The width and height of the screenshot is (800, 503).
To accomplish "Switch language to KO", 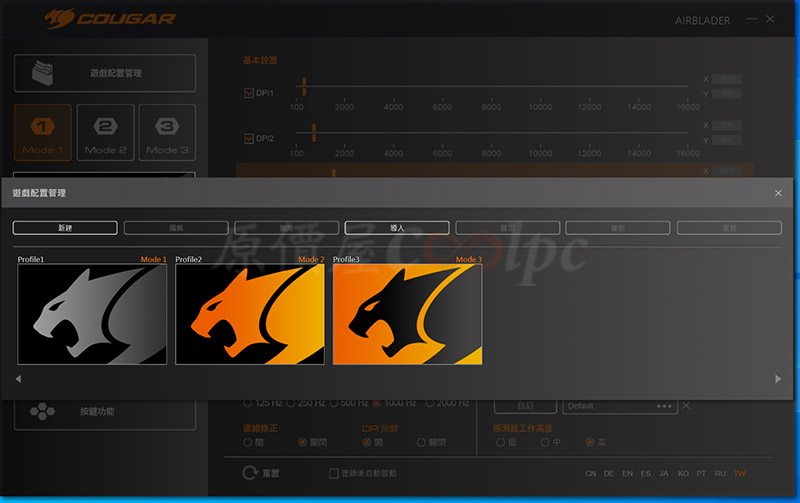I will pyautogui.click(x=683, y=473).
